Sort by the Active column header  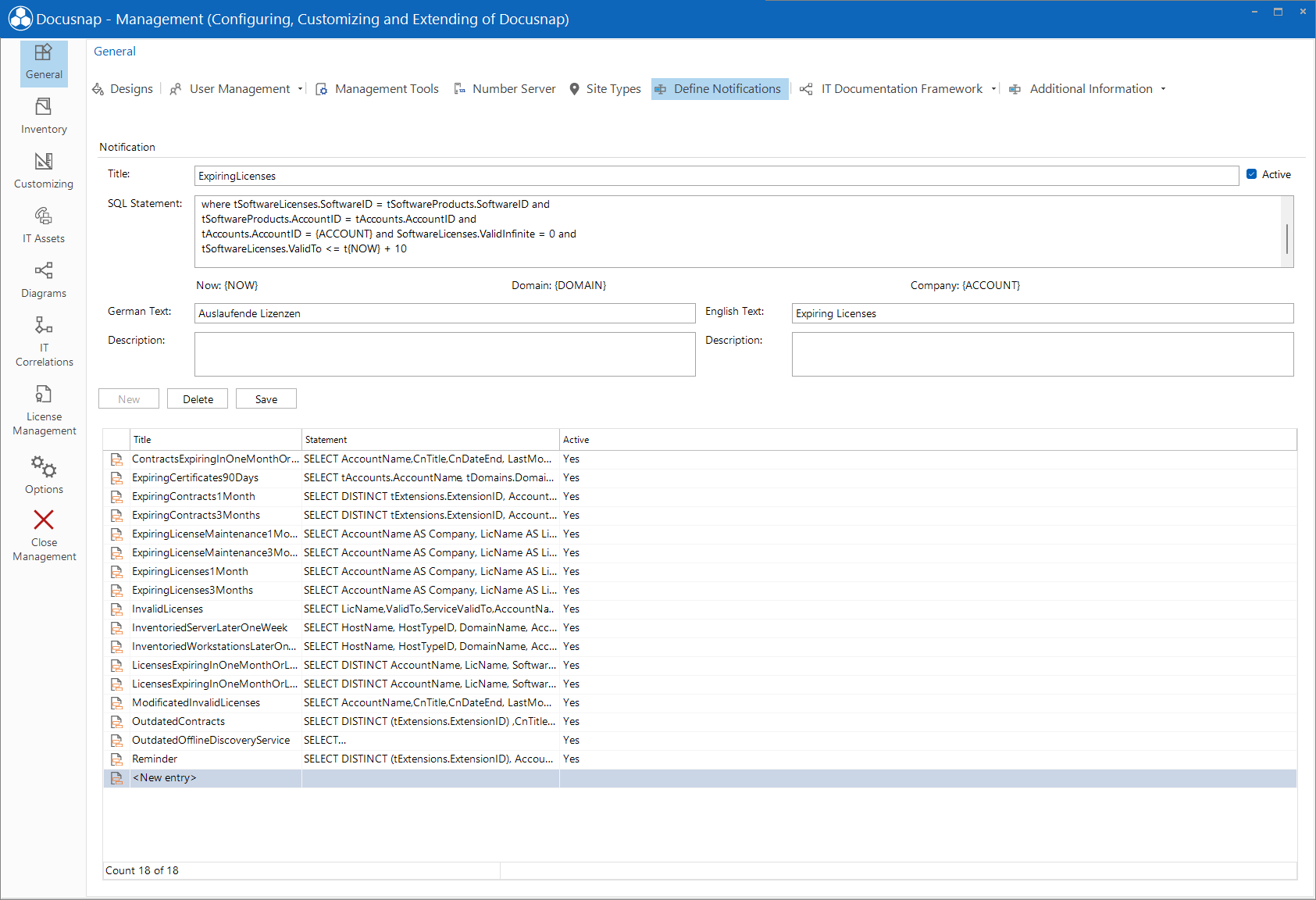(928, 440)
